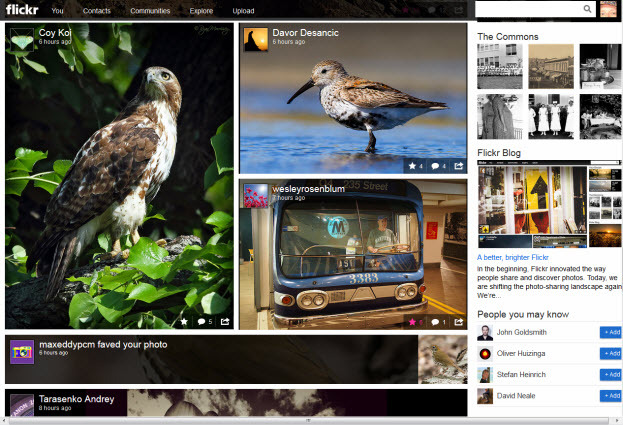Open the bus photo by wesleyrosenblum

[353, 254]
